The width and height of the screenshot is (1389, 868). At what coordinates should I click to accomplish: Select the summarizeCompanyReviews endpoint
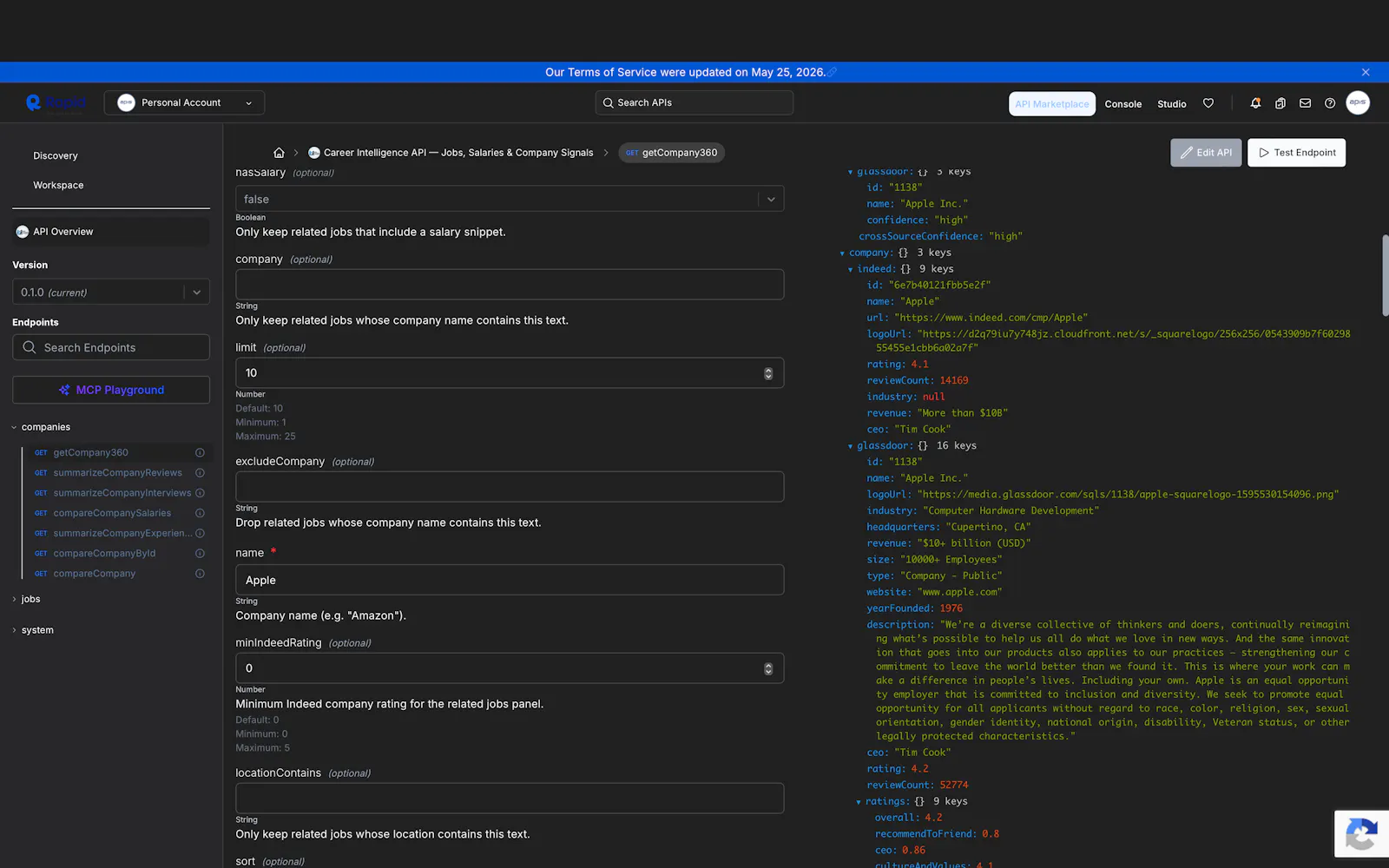point(117,473)
